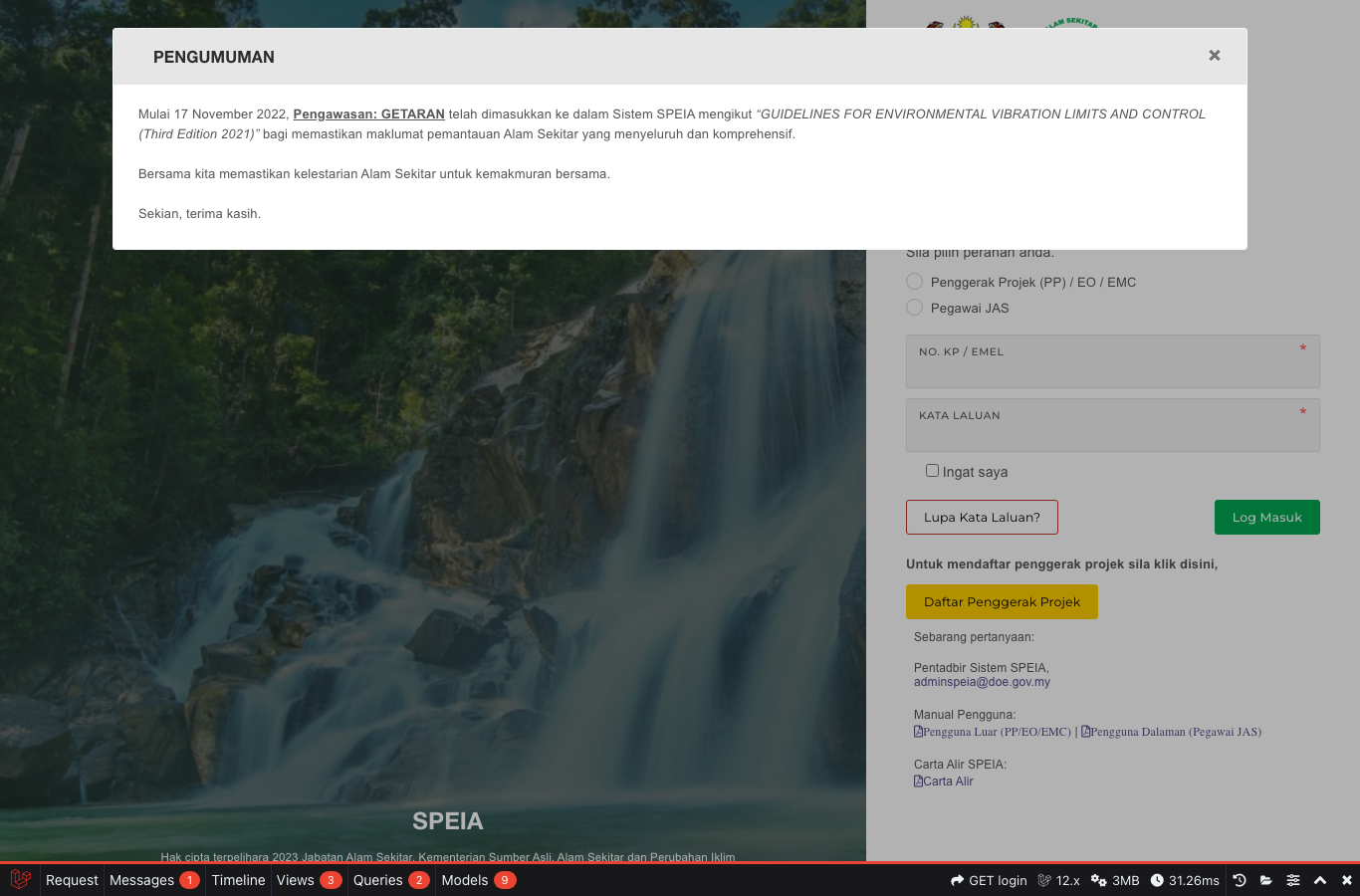Click the 31.26ms request duration indicator
The width and height of the screenshot is (1360, 896).
[x=1185, y=880]
